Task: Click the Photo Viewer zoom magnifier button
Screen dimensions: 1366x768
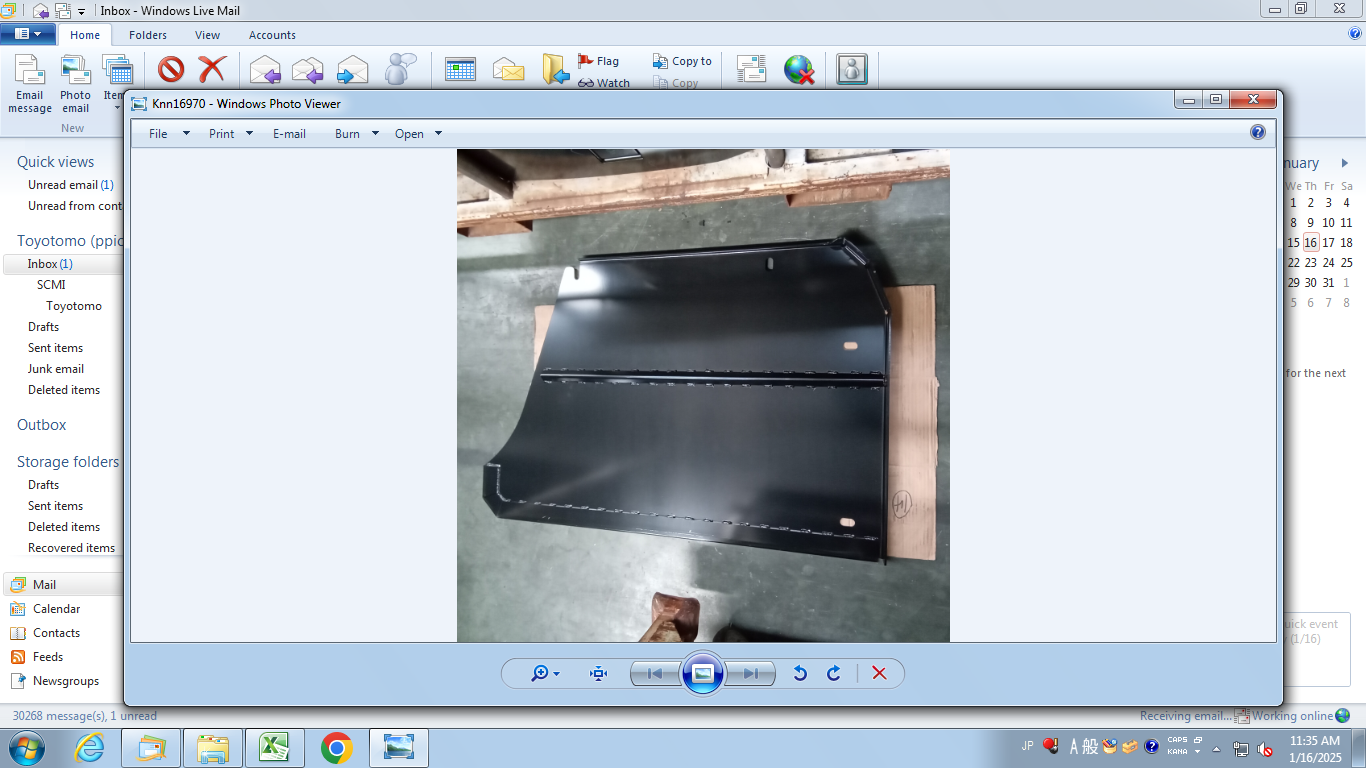Action: pos(545,674)
